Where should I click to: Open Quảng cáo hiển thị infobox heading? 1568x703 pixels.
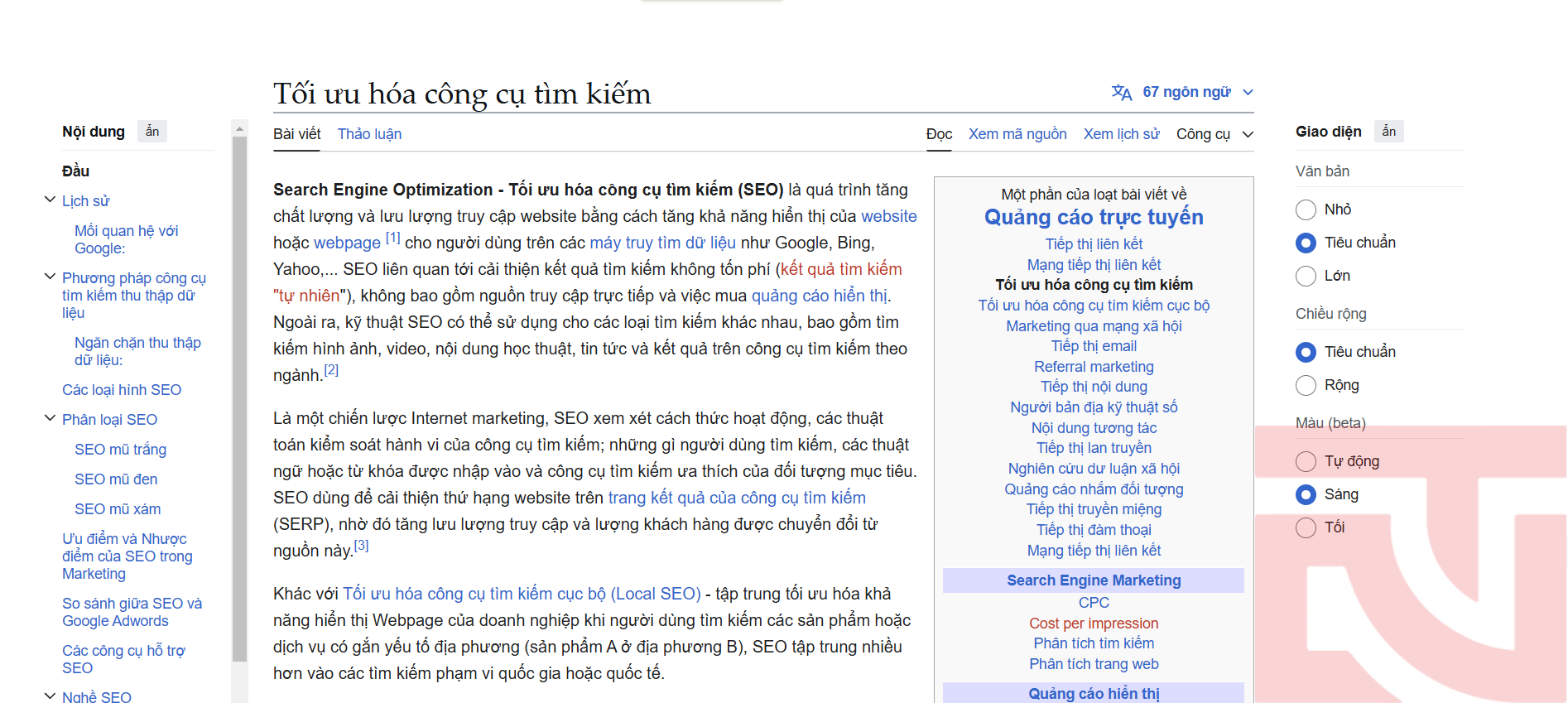(1094, 694)
